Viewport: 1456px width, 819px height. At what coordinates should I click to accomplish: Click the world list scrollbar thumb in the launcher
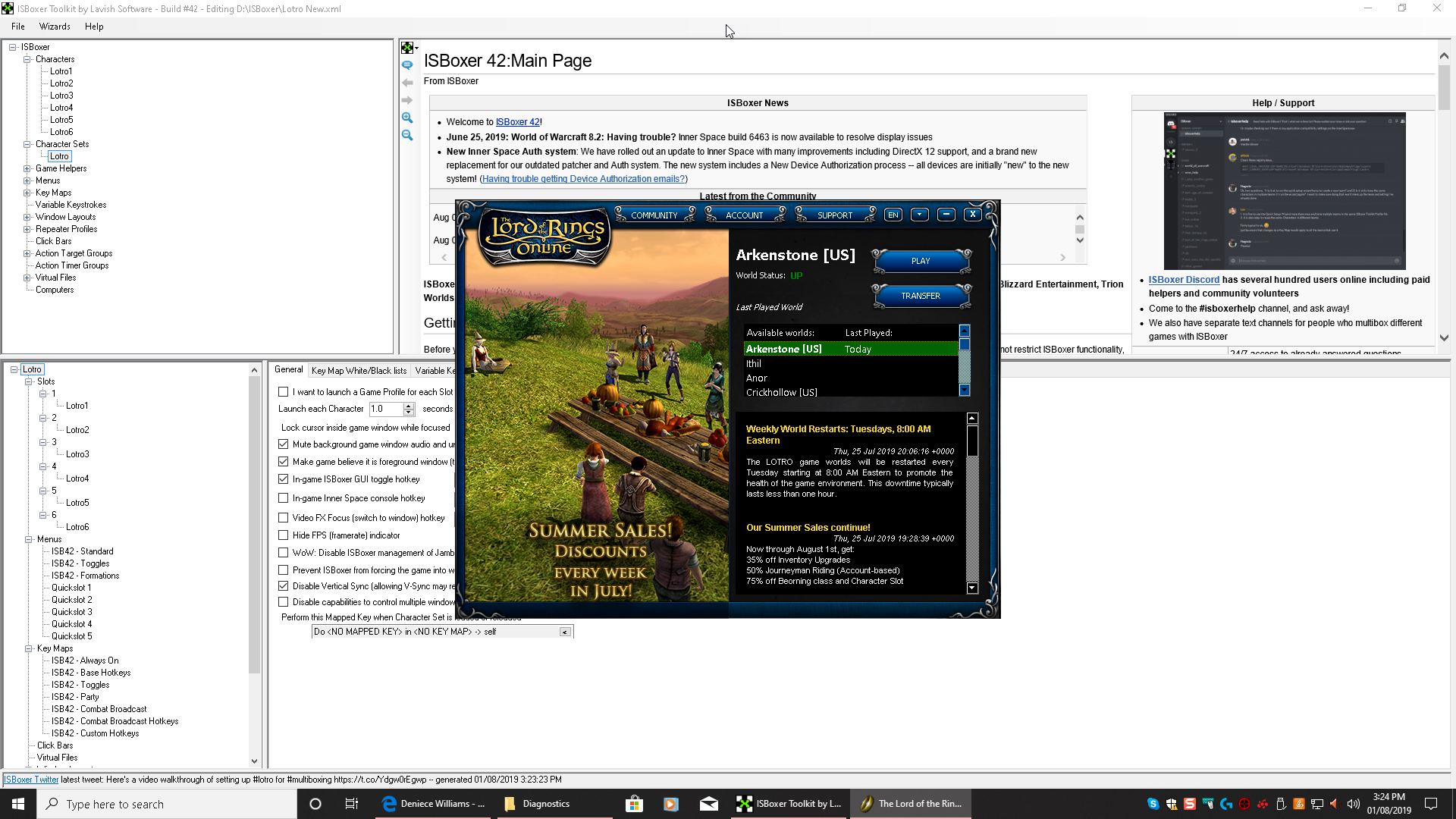965,344
